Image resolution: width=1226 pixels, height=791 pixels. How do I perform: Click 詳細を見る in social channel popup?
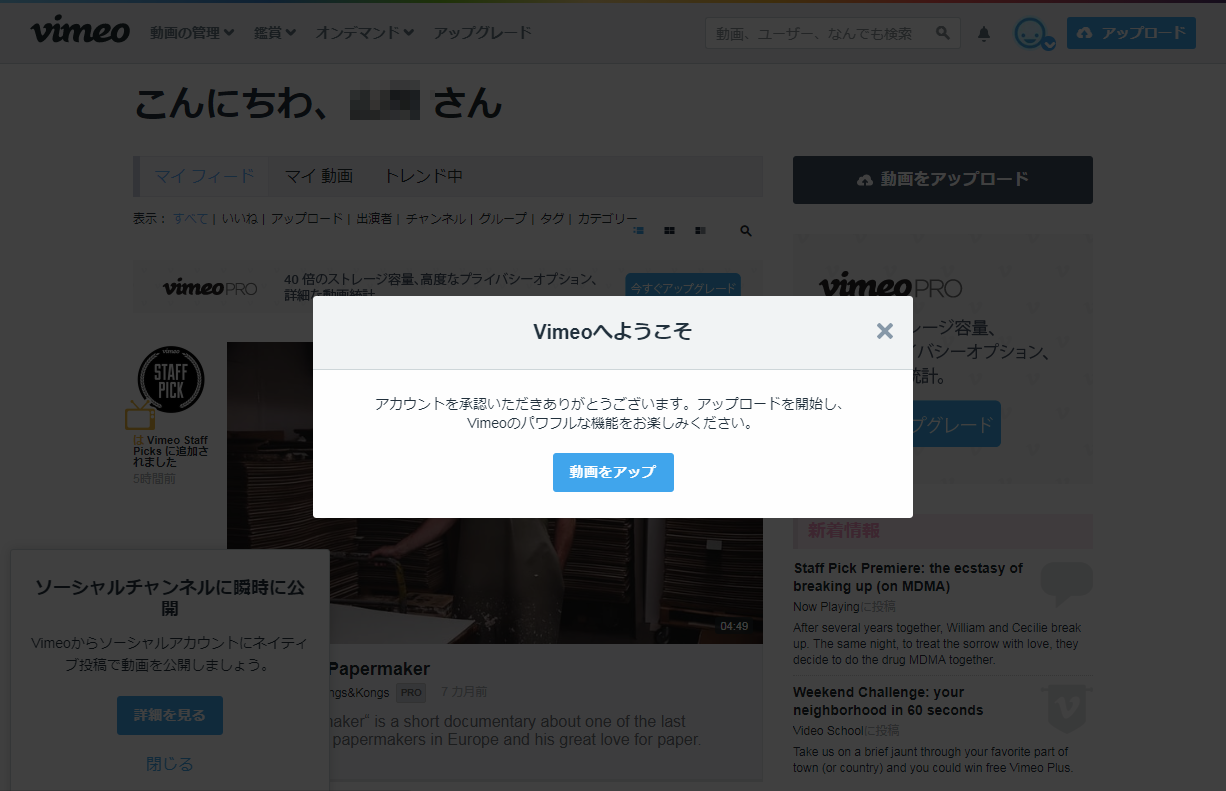[x=170, y=715]
